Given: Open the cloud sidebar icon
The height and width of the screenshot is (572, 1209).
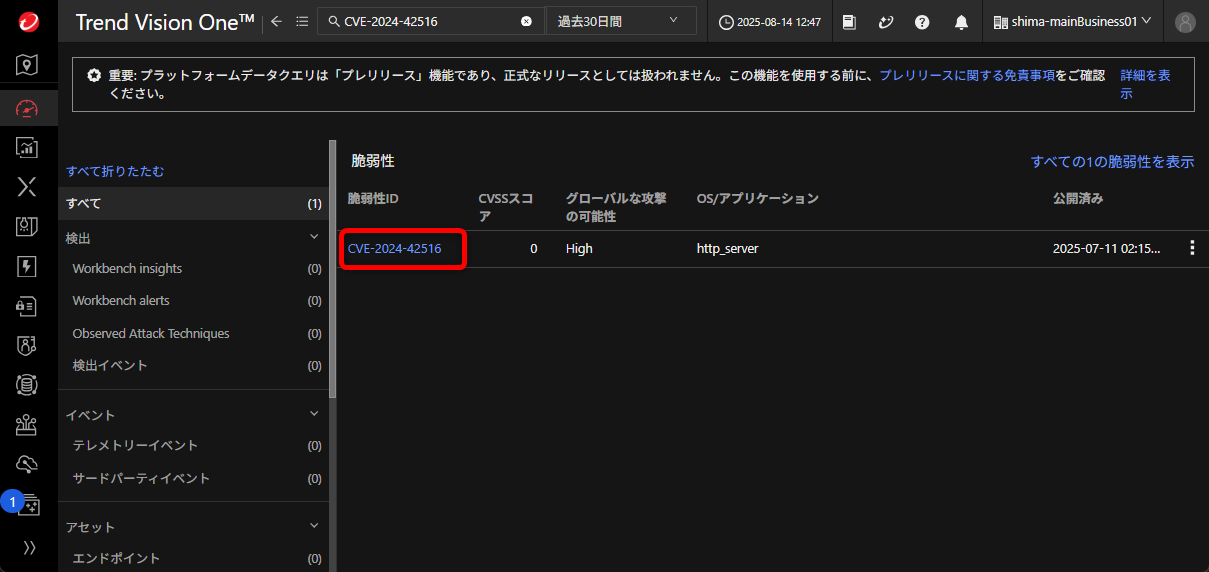Looking at the screenshot, I should (28, 463).
